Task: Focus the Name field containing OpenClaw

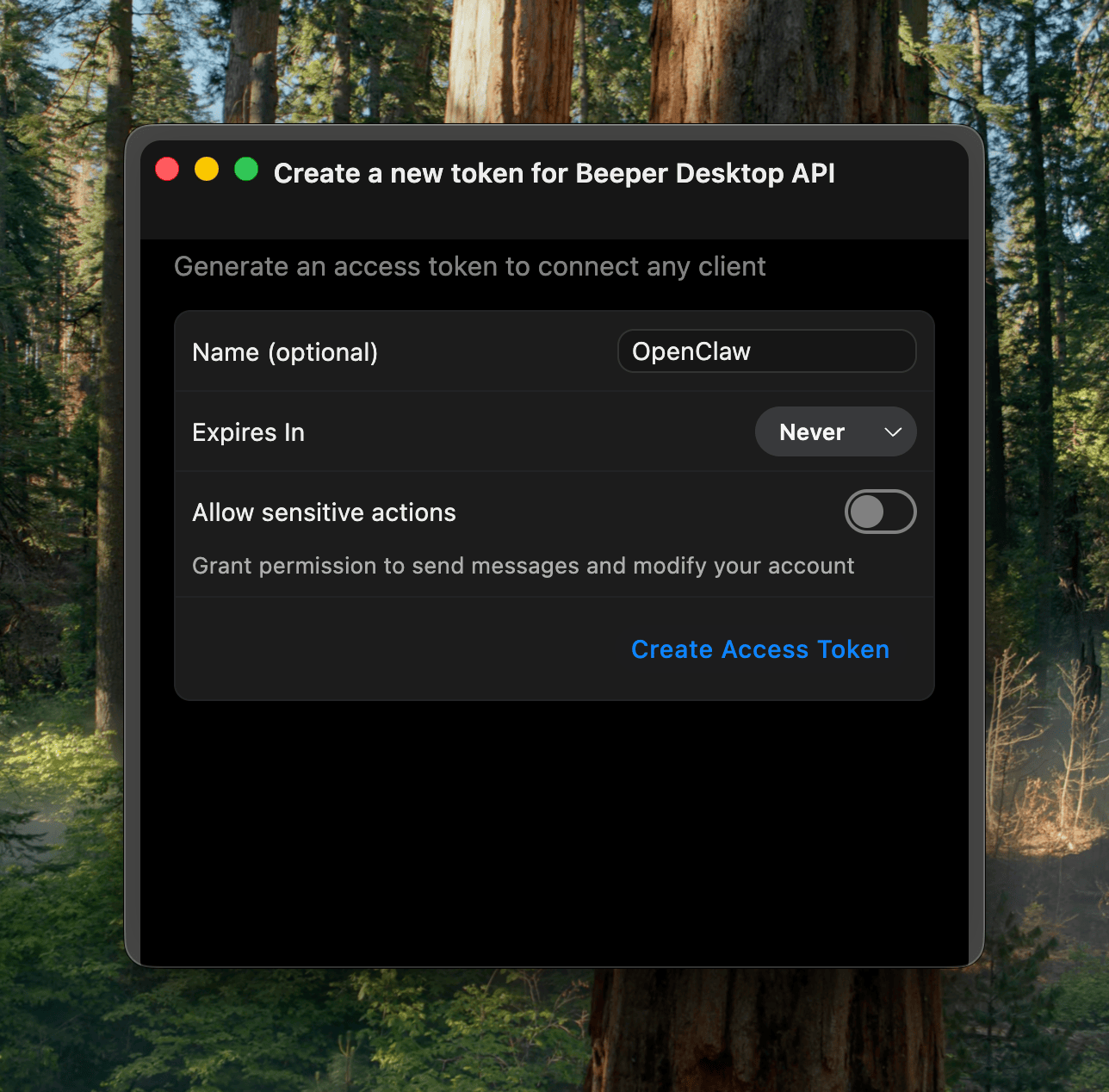Action: click(x=766, y=351)
